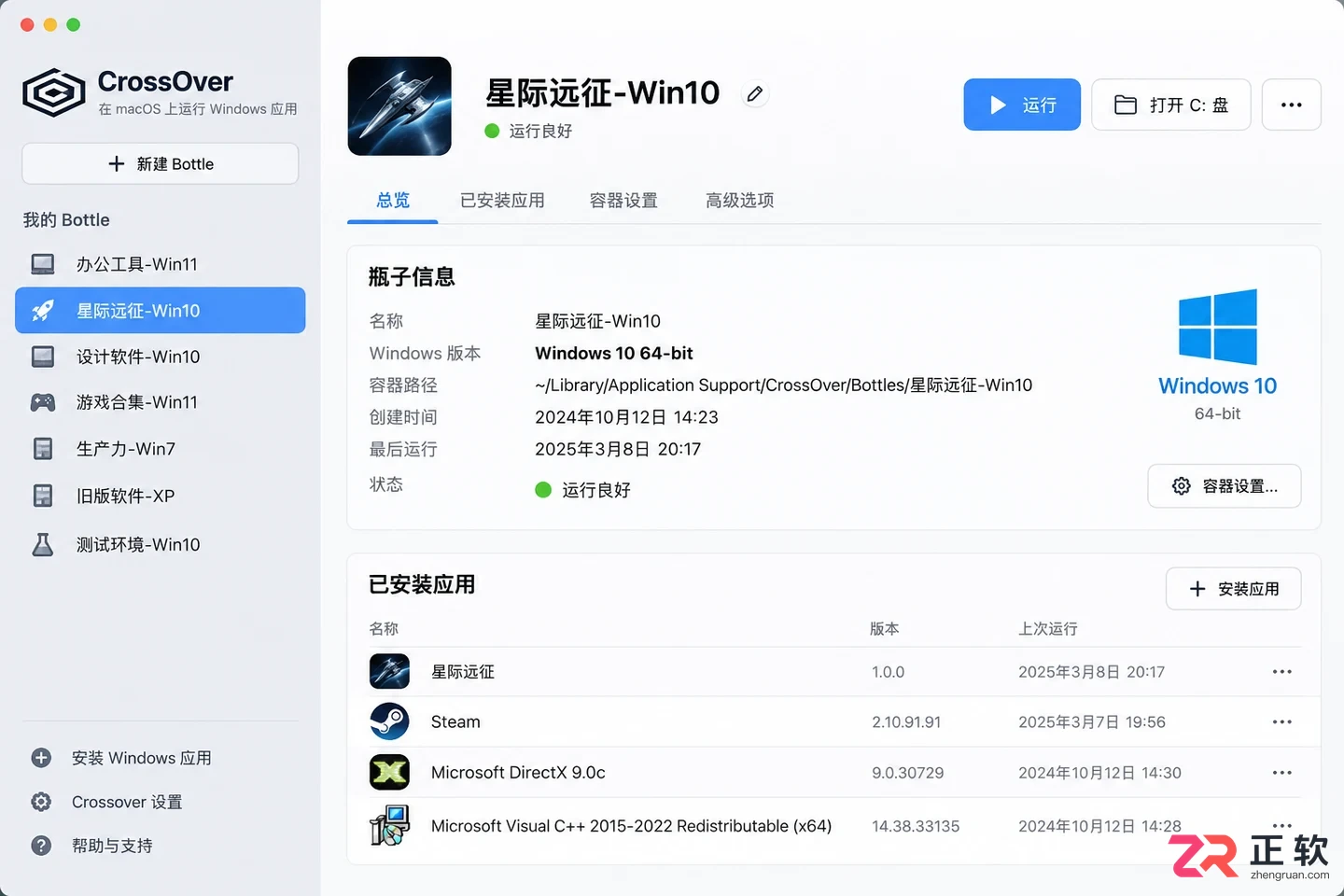This screenshot has height=896, width=1344.
Task: Open the 测试环境-Win10 bottle
Action: tap(161, 544)
